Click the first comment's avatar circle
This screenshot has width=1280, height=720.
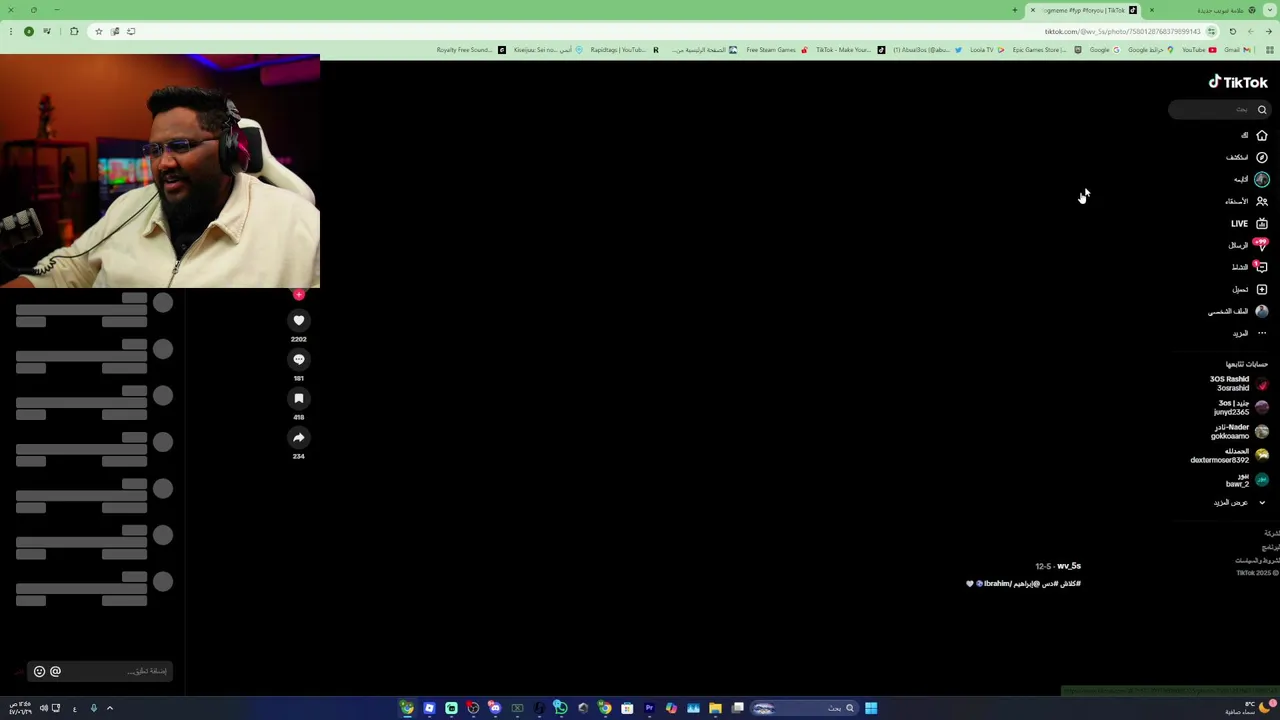point(163,303)
